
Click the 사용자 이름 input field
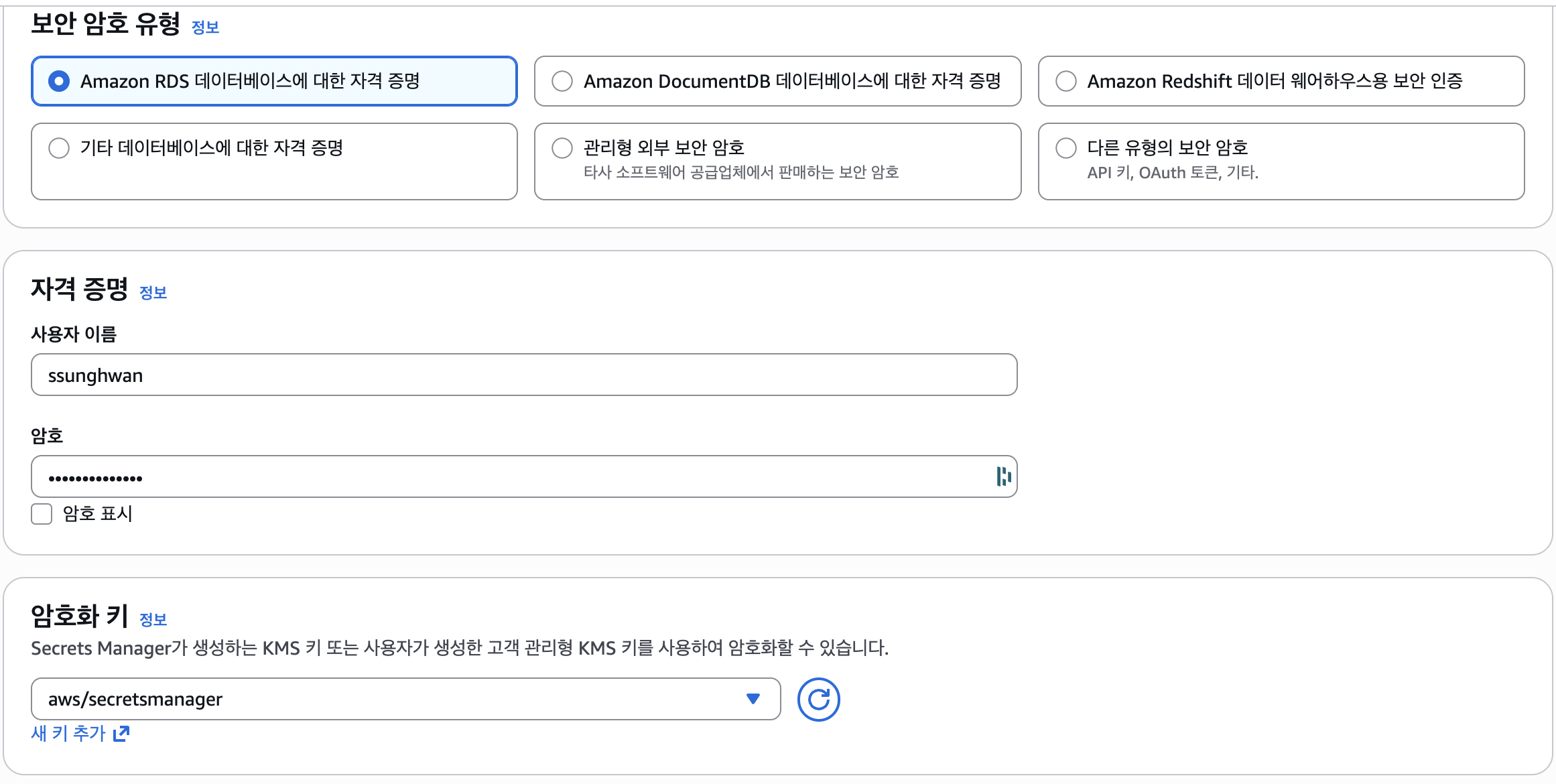click(x=524, y=375)
